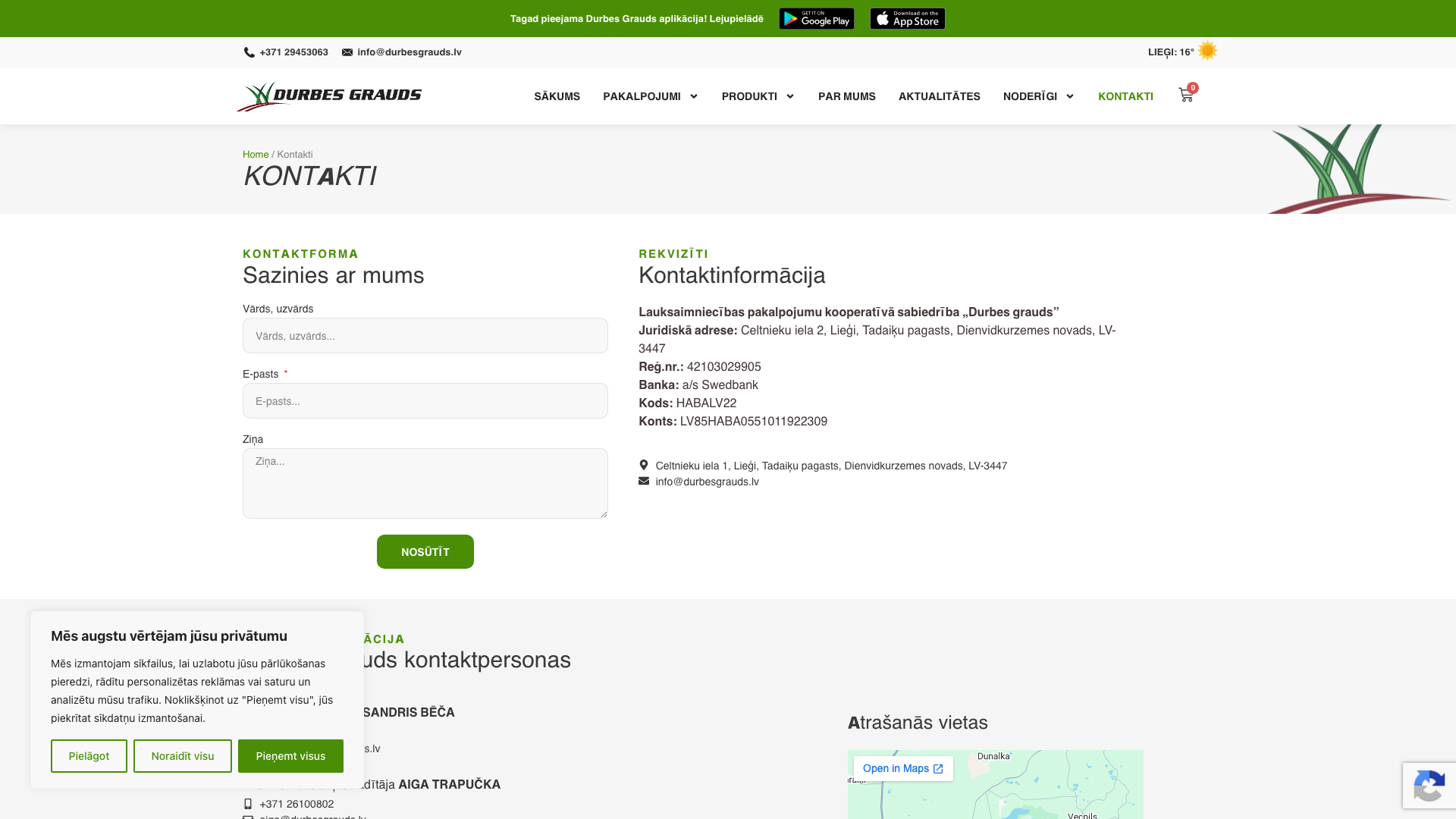Open the shopping cart icon
Viewport: 1456px width, 819px height.
tap(1186, 96)
